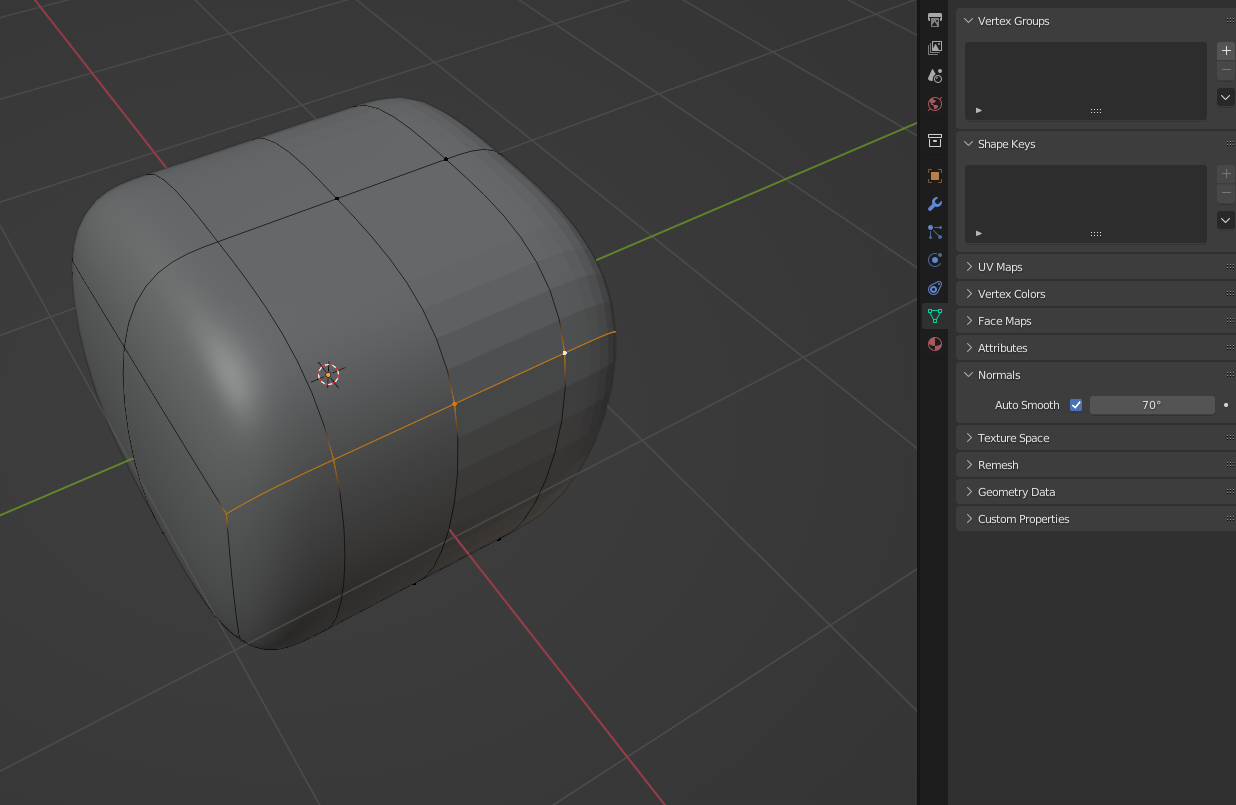Open the World properties tab
Screen dimensions: 1236x805
(935, 104)
